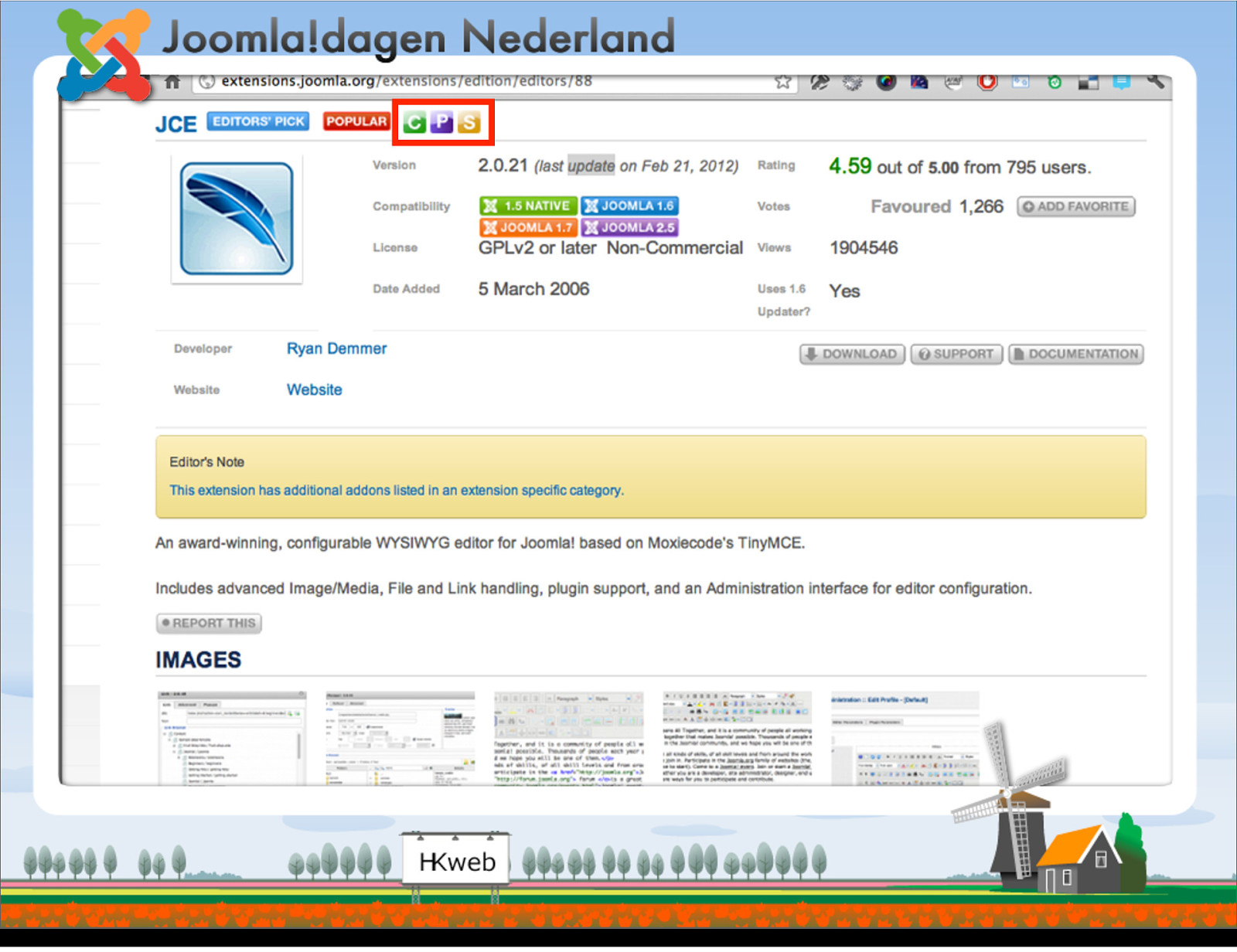Click the 1.5 Native compatibility badge

(x=528, y=206)
